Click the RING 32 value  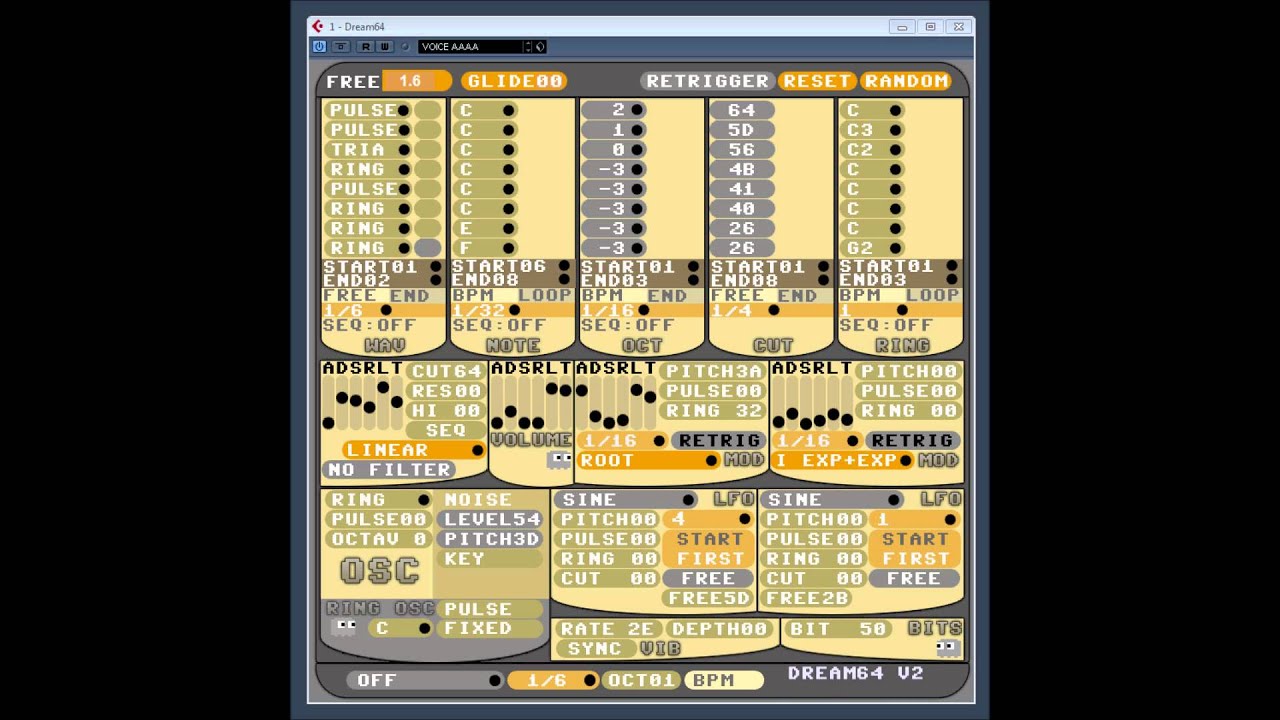714,410
